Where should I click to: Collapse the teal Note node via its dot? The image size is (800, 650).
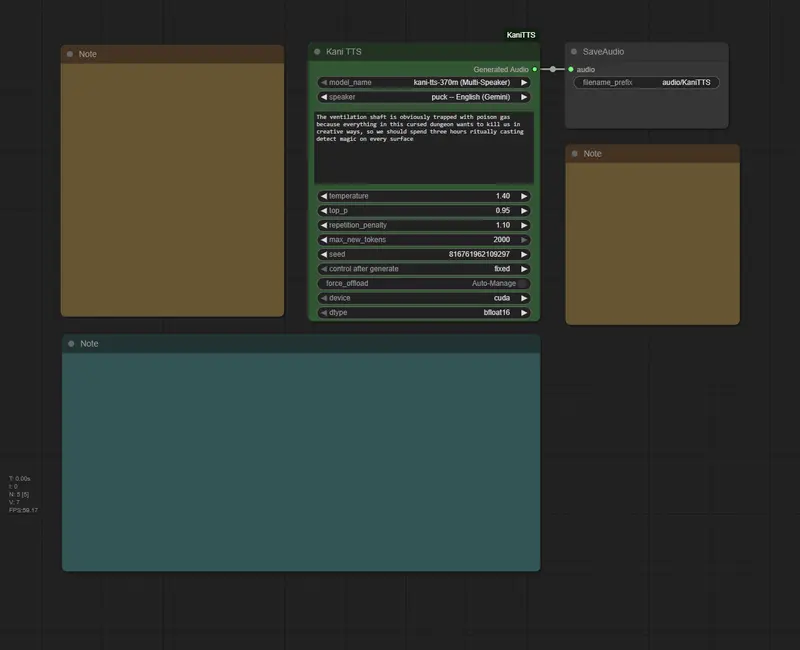(x=71, y=344)
